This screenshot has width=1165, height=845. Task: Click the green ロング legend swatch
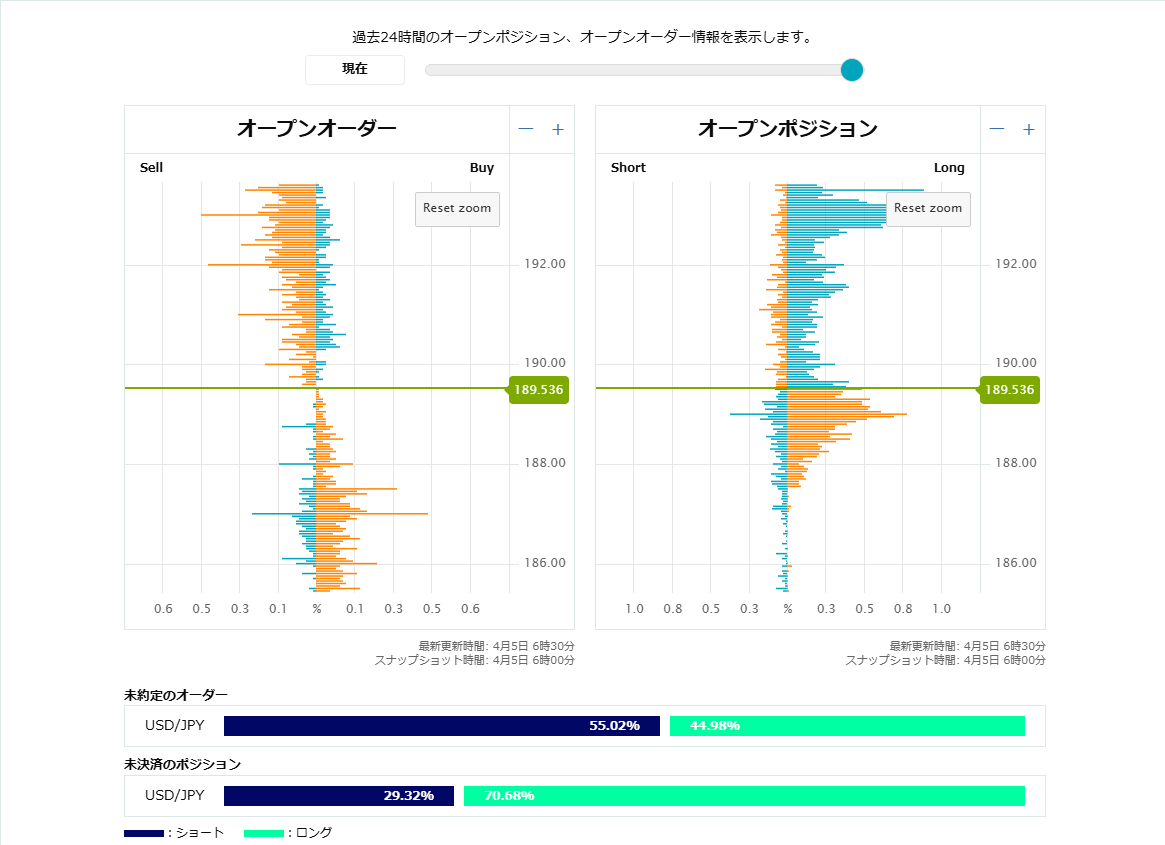click(x=263, y=833)
